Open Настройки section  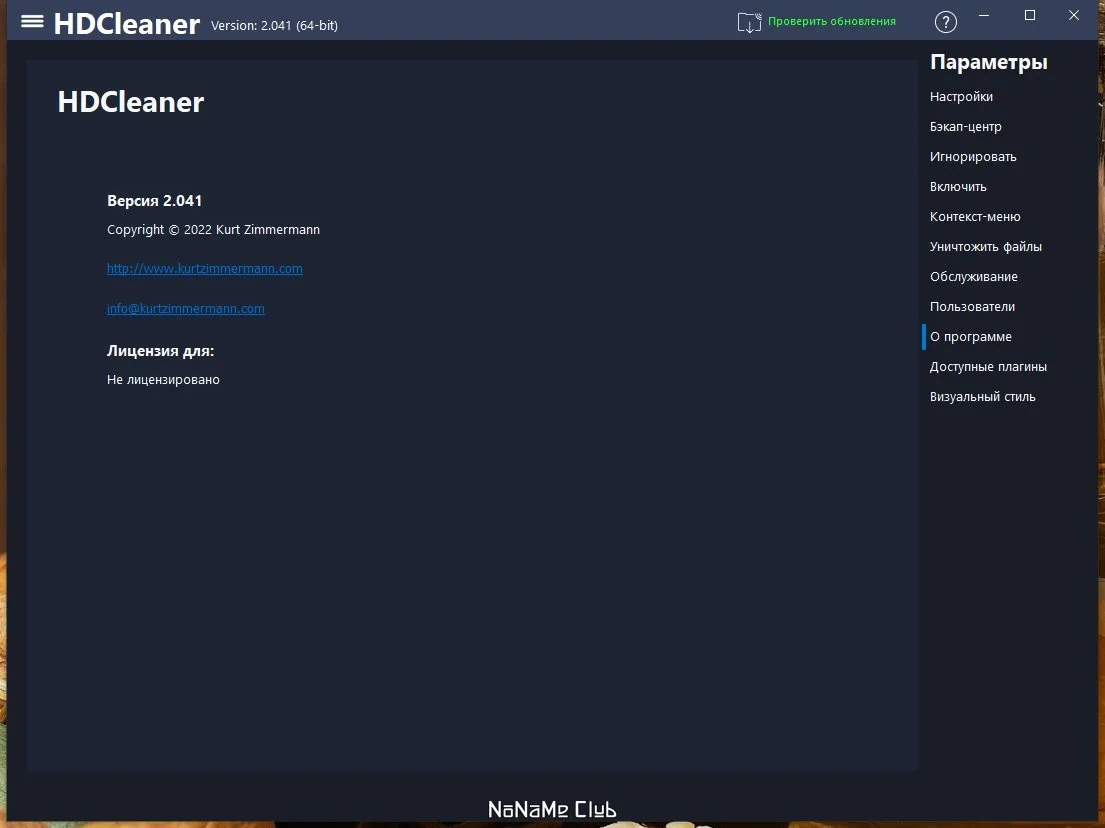pyautogui.click(x=961, y=97)
